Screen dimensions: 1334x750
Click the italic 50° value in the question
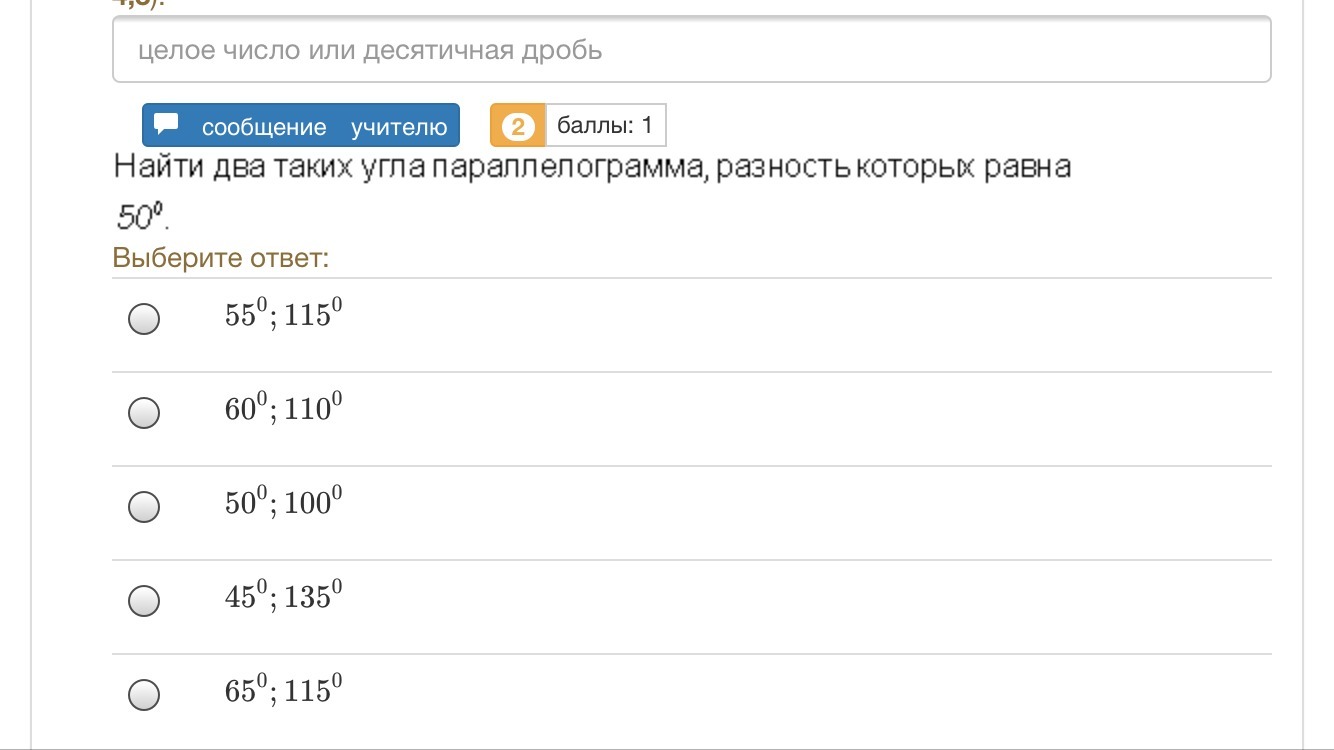tap(139, 214)
